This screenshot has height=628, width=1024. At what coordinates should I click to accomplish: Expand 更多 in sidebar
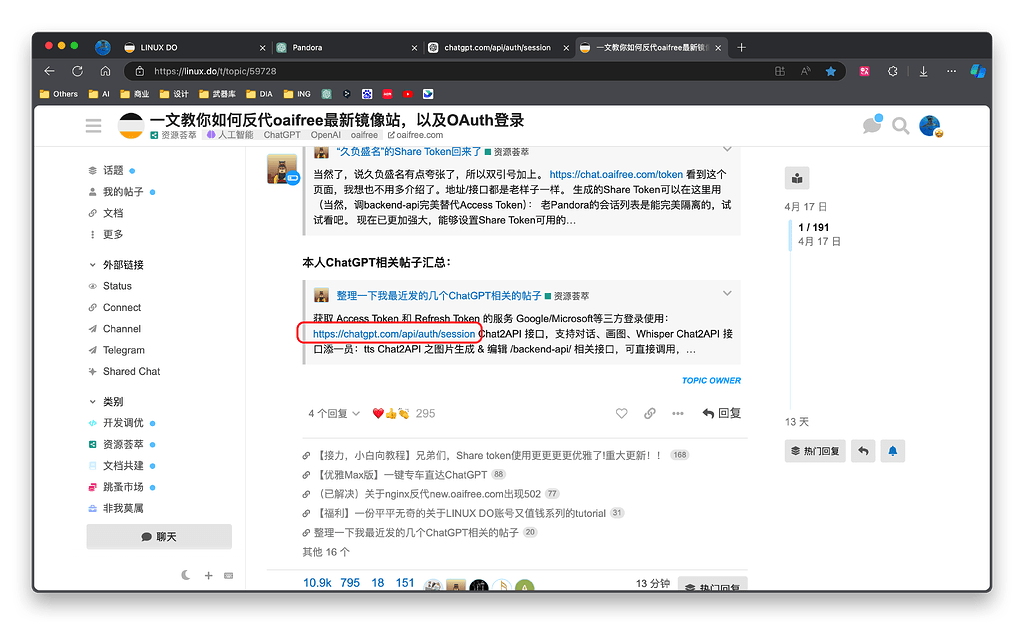(112, 234)
